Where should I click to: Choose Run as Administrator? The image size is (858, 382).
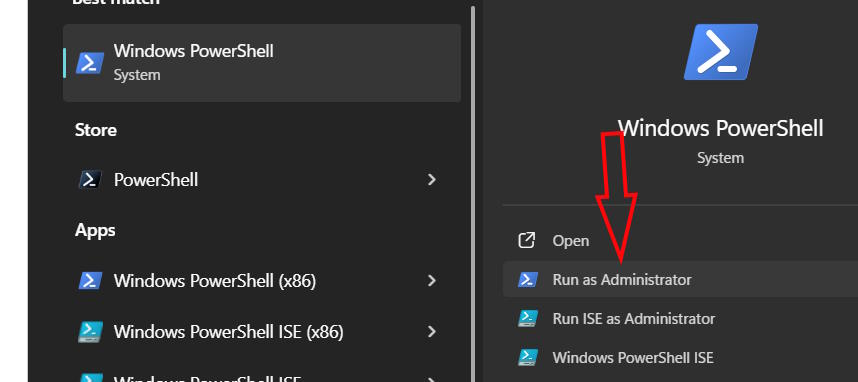680,280
